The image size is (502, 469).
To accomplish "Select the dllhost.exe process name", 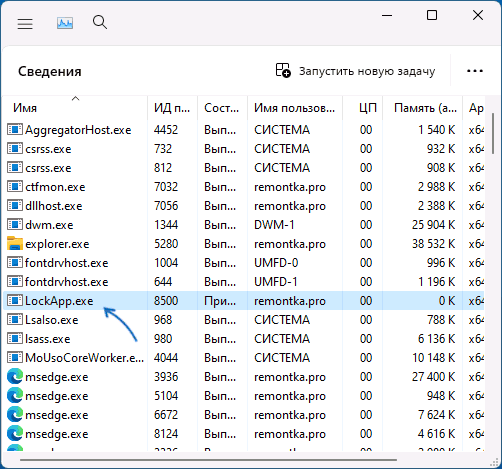I will click(54, 206).
